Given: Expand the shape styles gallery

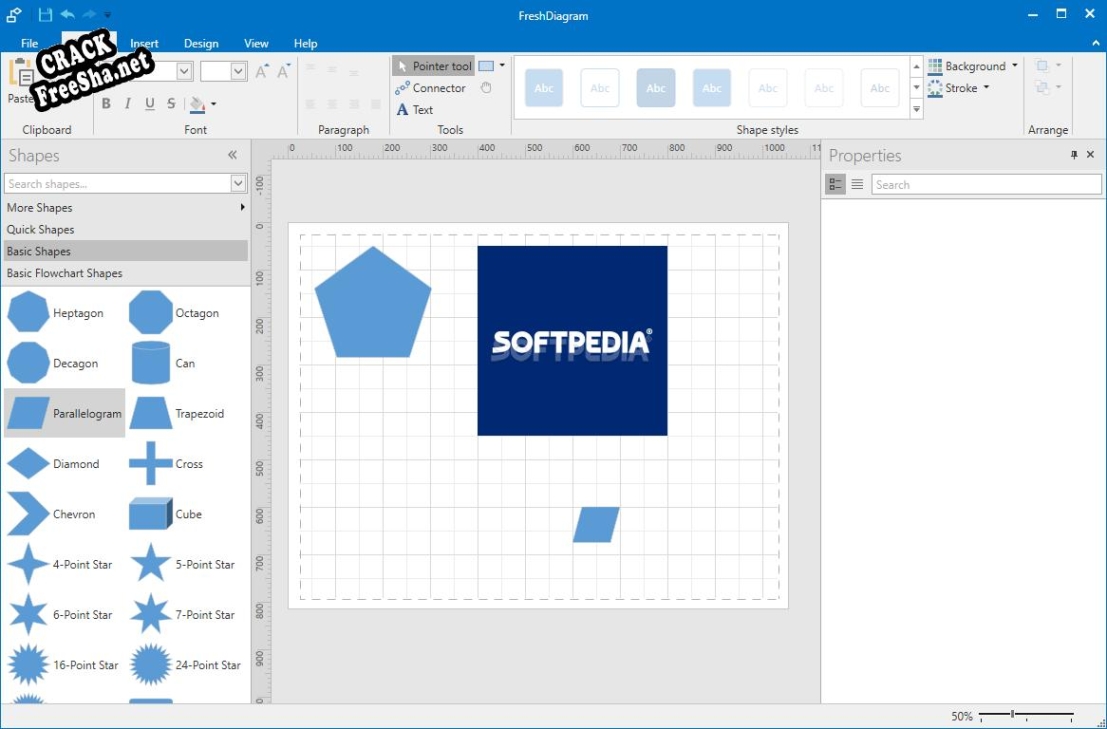Looking at the screenshot, I should click(x=917, y=110).
